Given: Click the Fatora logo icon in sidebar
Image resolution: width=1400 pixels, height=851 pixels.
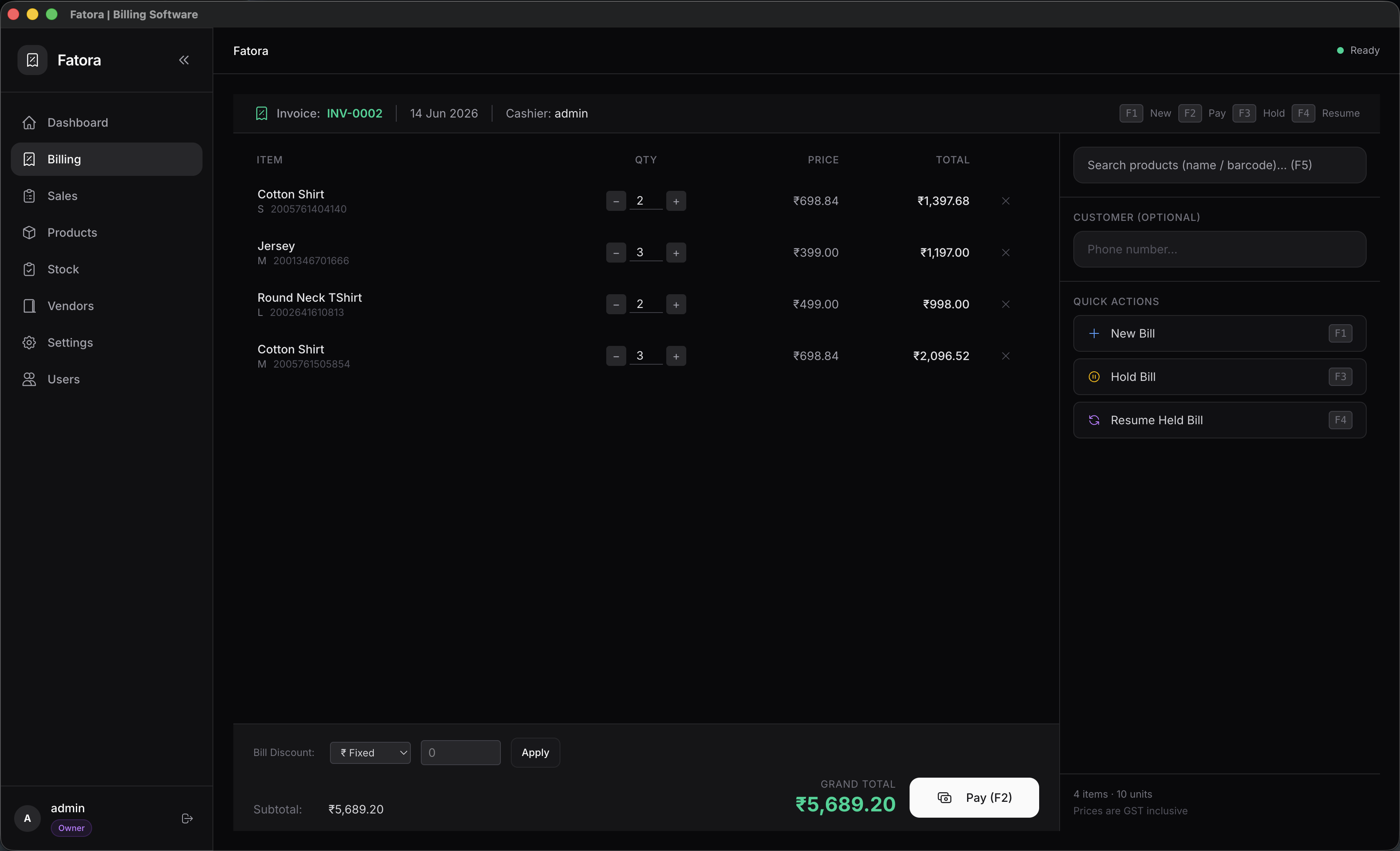Looking at the screenshot, I should pos(32,60).
